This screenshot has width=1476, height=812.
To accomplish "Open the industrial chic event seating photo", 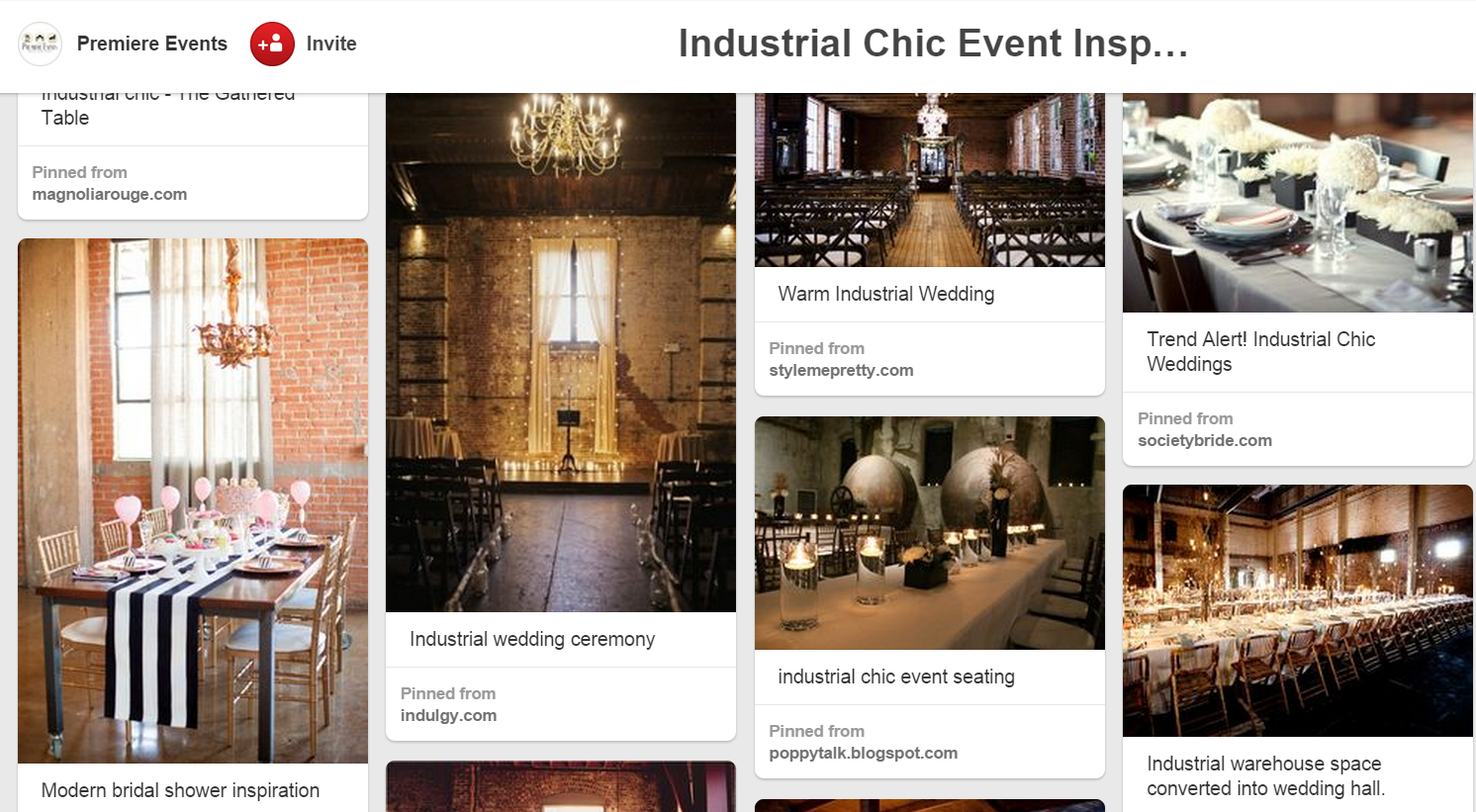I will [x=929, y=532].
